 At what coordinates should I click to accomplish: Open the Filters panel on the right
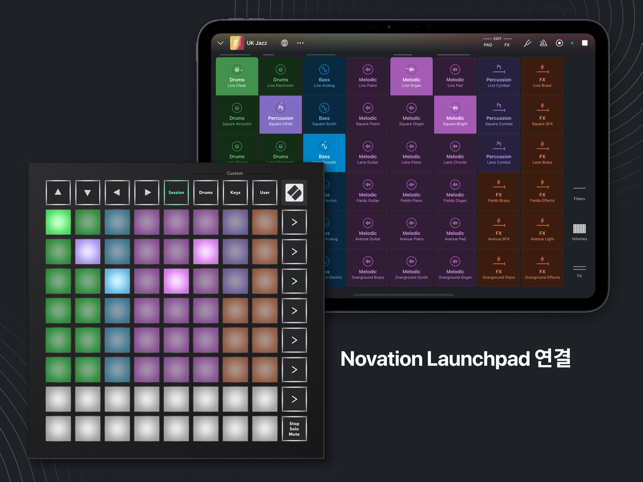point(579,193)
